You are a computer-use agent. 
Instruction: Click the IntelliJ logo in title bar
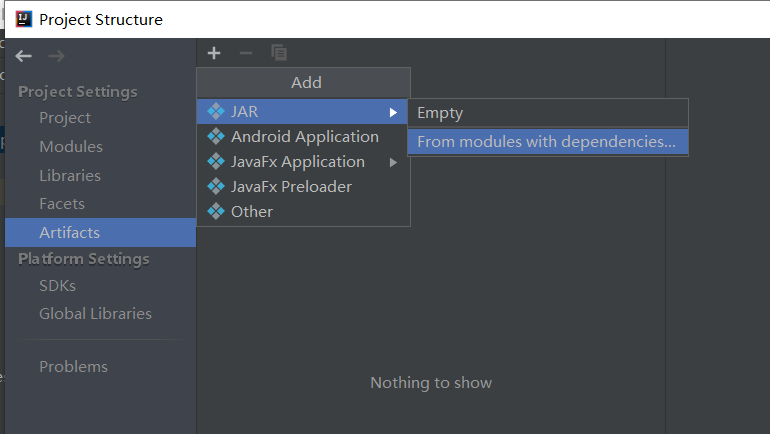click(23, 19)
